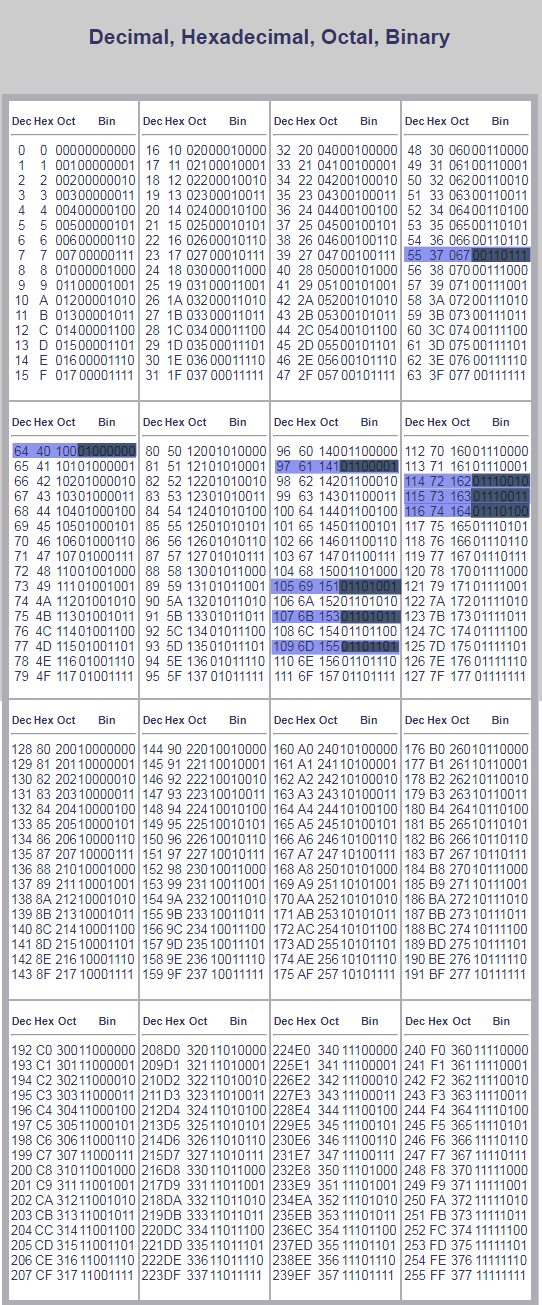This screenshot has height=1305, width=542.
Task: Click the binary value 11010101
Action: 238,1125
